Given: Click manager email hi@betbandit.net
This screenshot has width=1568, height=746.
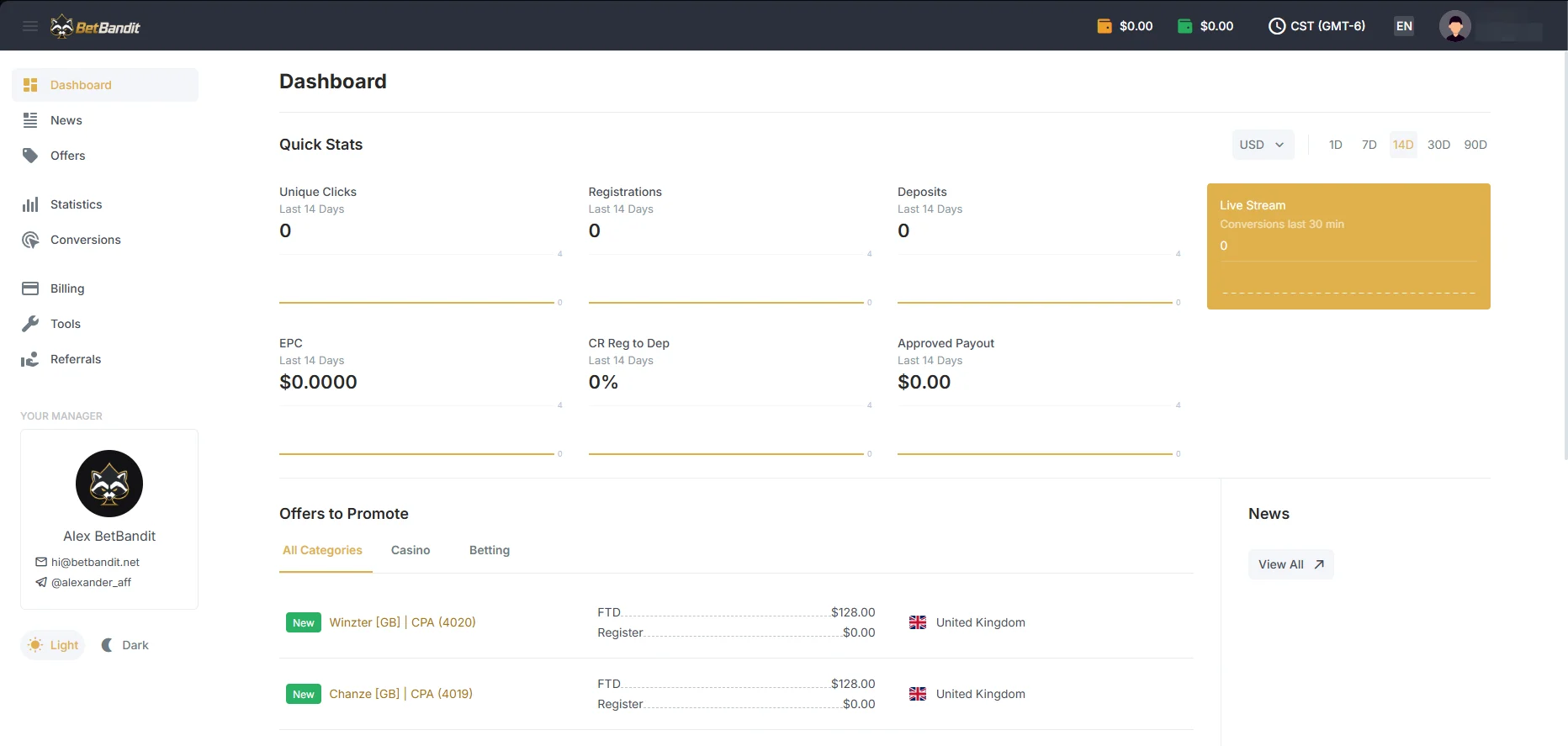Looking at the screenshot, I should coord(95,562).
